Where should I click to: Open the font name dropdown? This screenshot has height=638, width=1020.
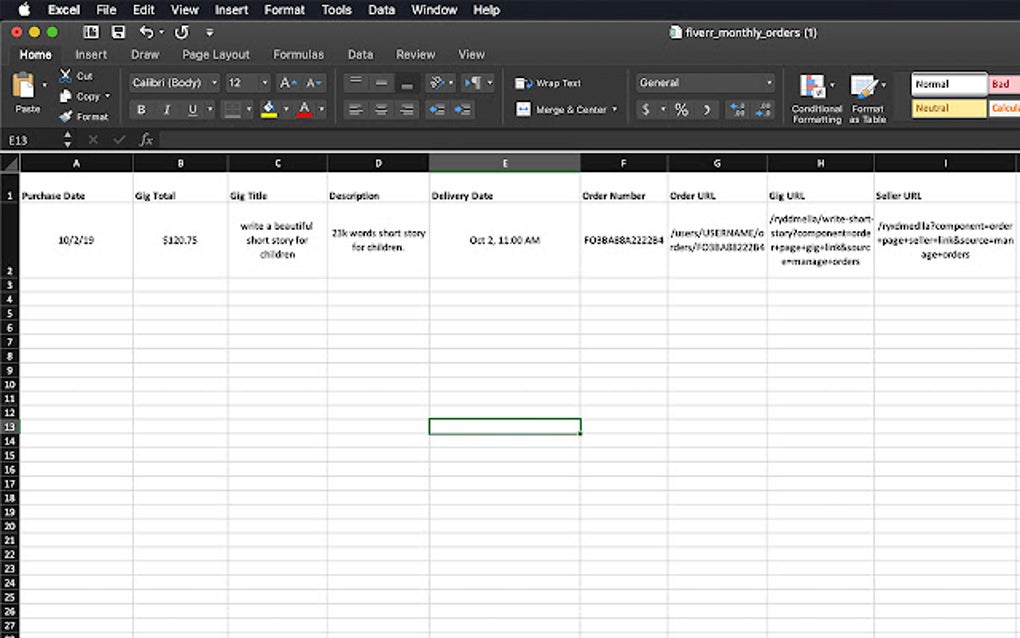214,83
